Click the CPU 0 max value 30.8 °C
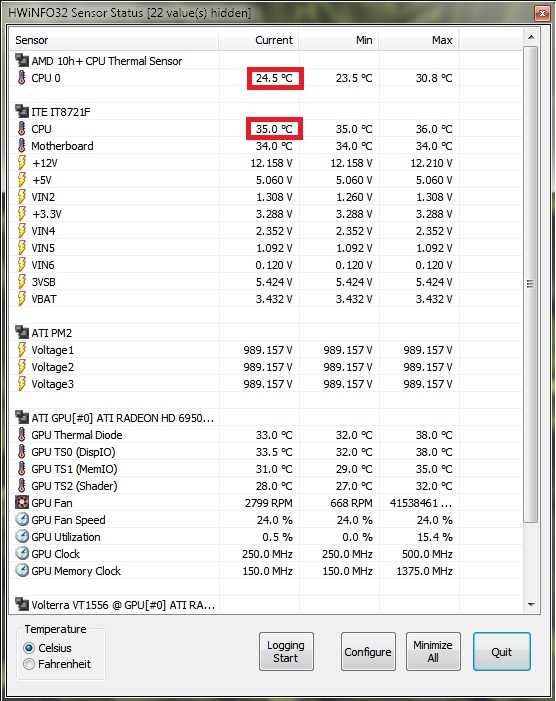556x701 pixels. point(434,78)
